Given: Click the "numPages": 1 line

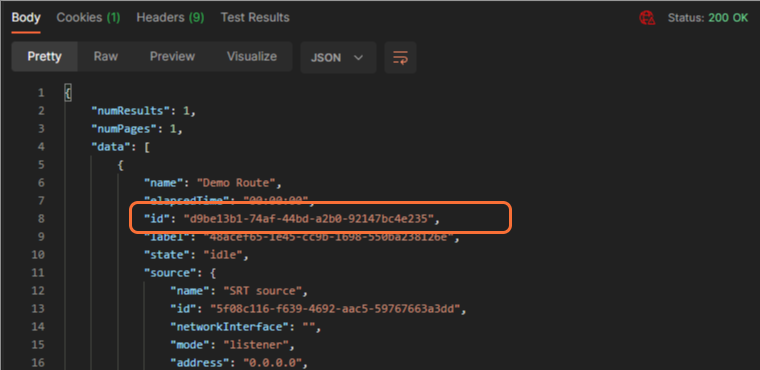Looking at the screenshot, I should pyautogui.click(x=137, y=129).
